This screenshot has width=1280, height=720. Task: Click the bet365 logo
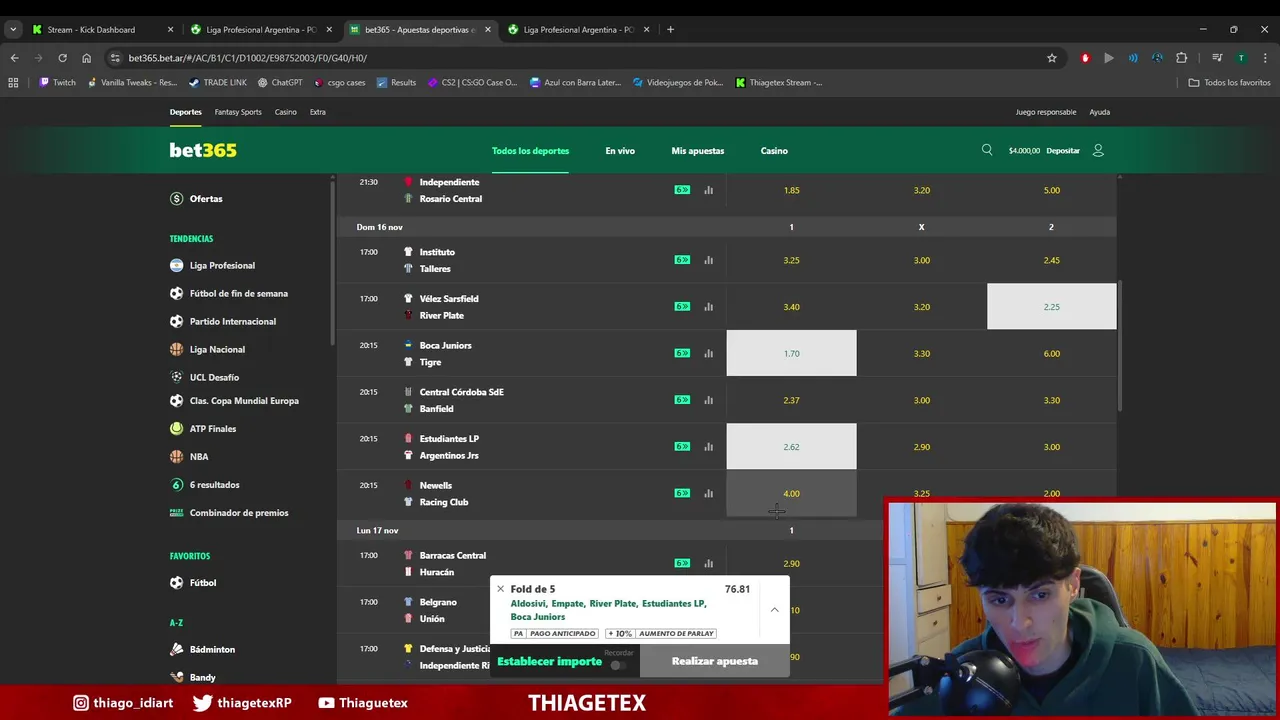tap(203, 150)
